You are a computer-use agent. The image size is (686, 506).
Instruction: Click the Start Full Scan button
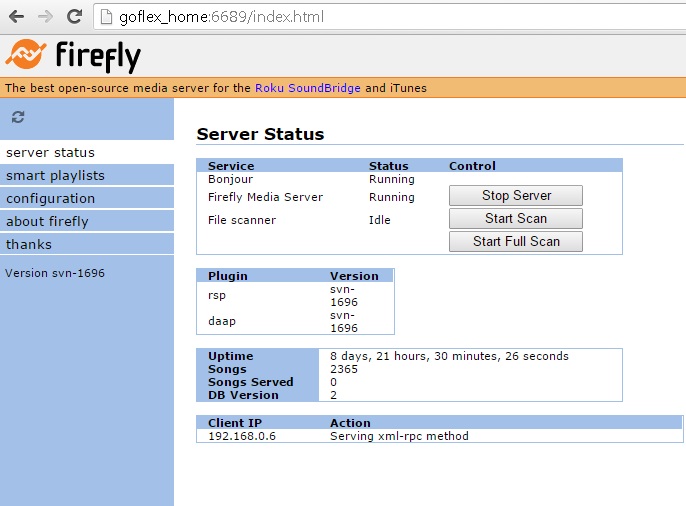[516, 241]
